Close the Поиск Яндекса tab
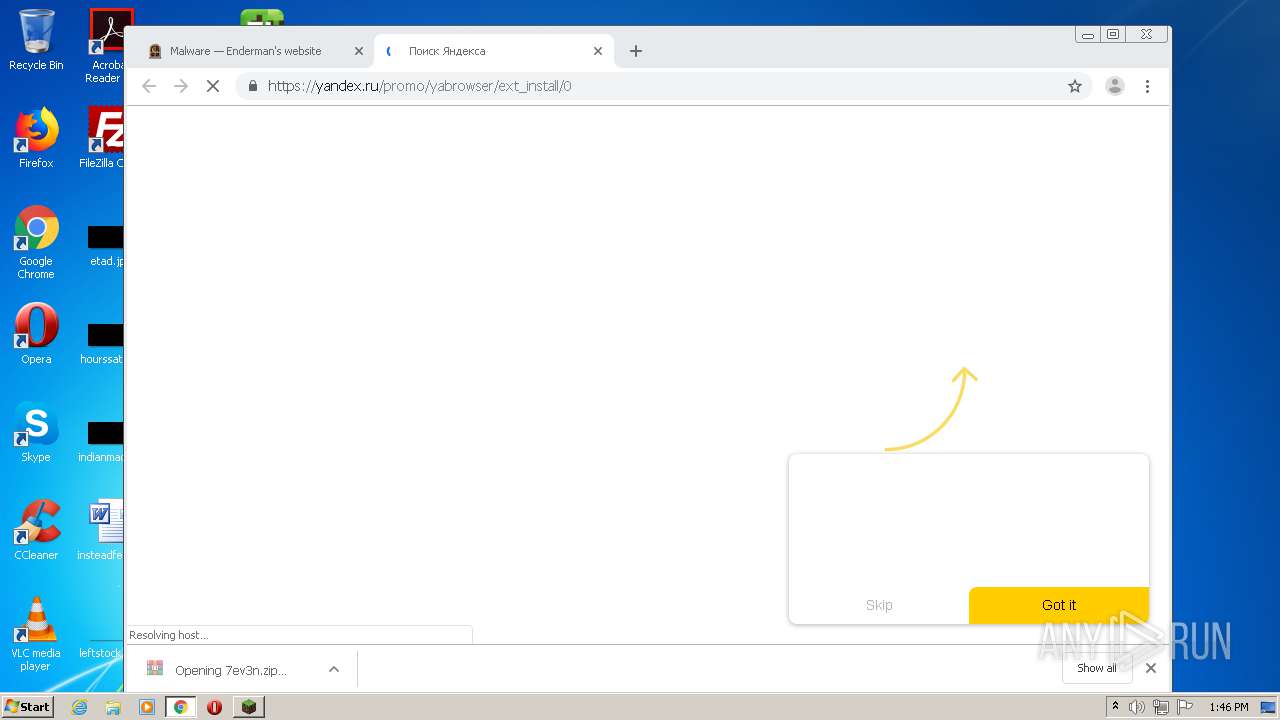This screenshot has height=720, width=1280. click(598, 51)
